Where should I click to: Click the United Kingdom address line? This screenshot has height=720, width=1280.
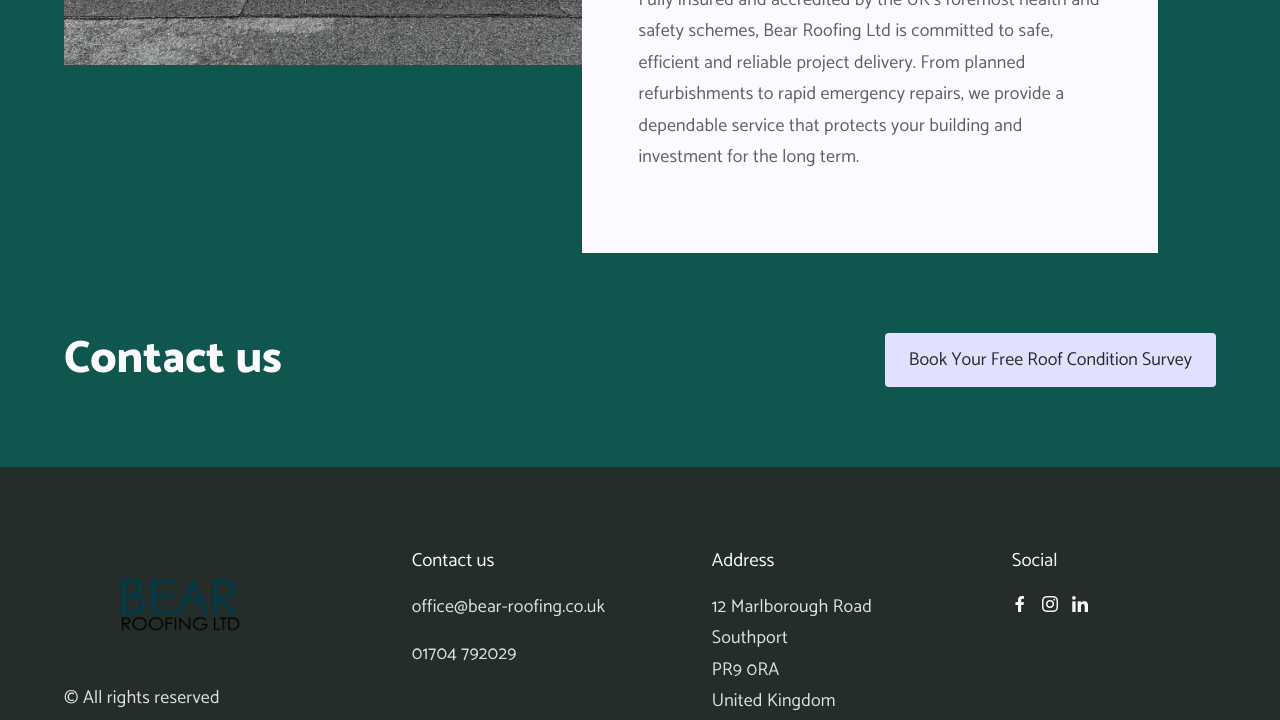click(773, 698)
